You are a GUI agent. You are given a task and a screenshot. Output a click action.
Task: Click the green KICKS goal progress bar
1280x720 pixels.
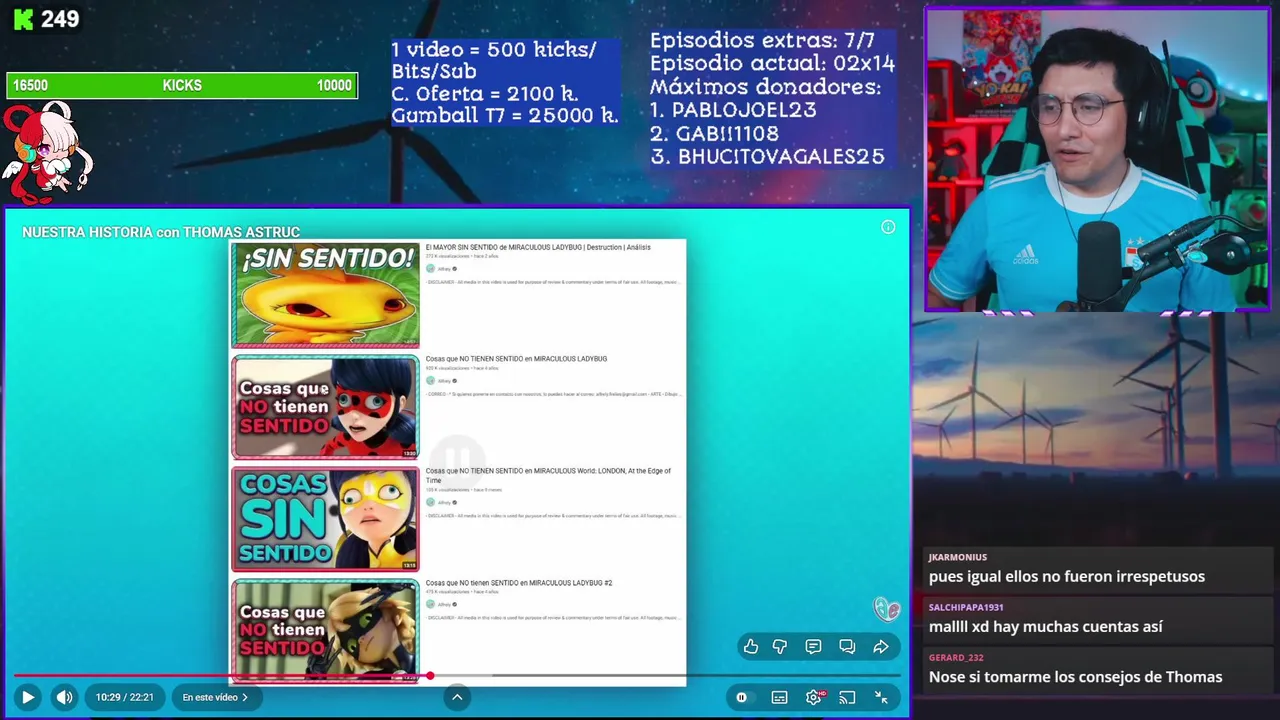click(182, 86)
